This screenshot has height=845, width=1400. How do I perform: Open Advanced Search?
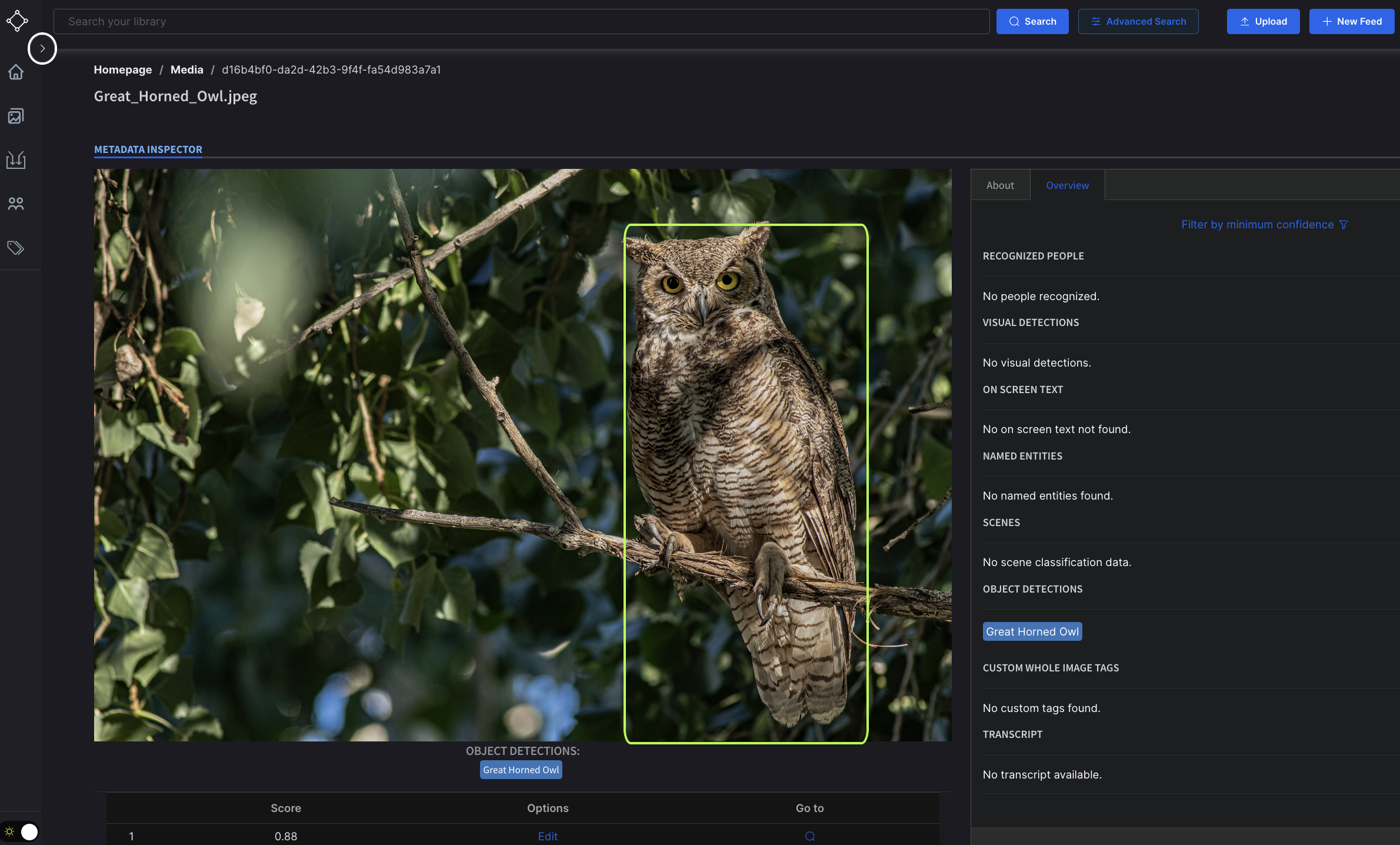point(1138,21)
